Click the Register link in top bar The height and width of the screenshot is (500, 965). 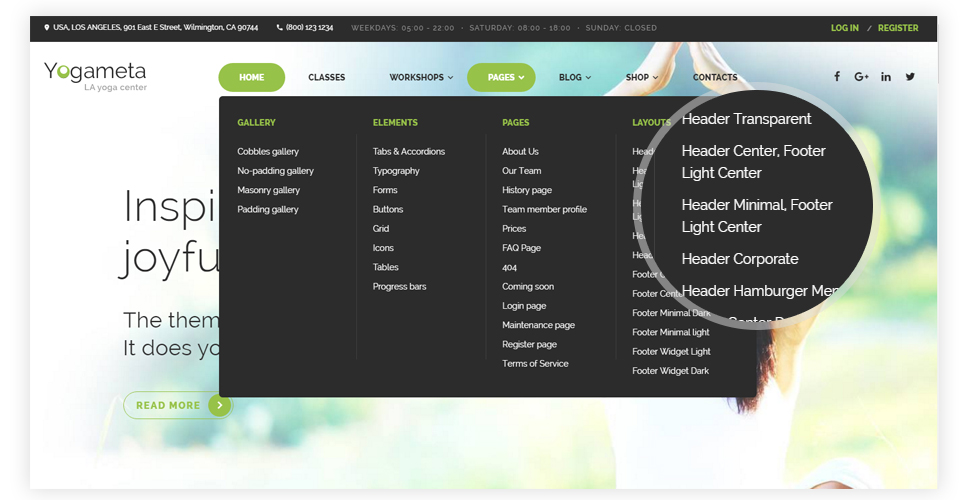[898, 28]
